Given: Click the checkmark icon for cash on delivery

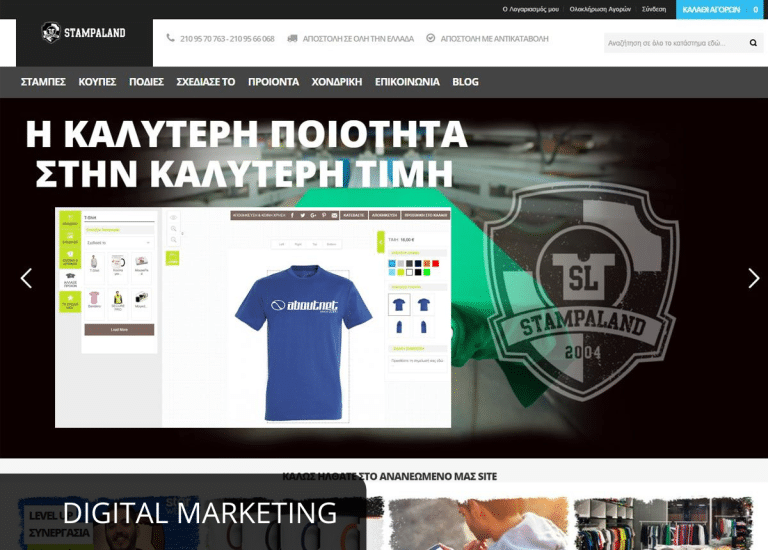Looking at the screenshot, I should tap(431, 38).
